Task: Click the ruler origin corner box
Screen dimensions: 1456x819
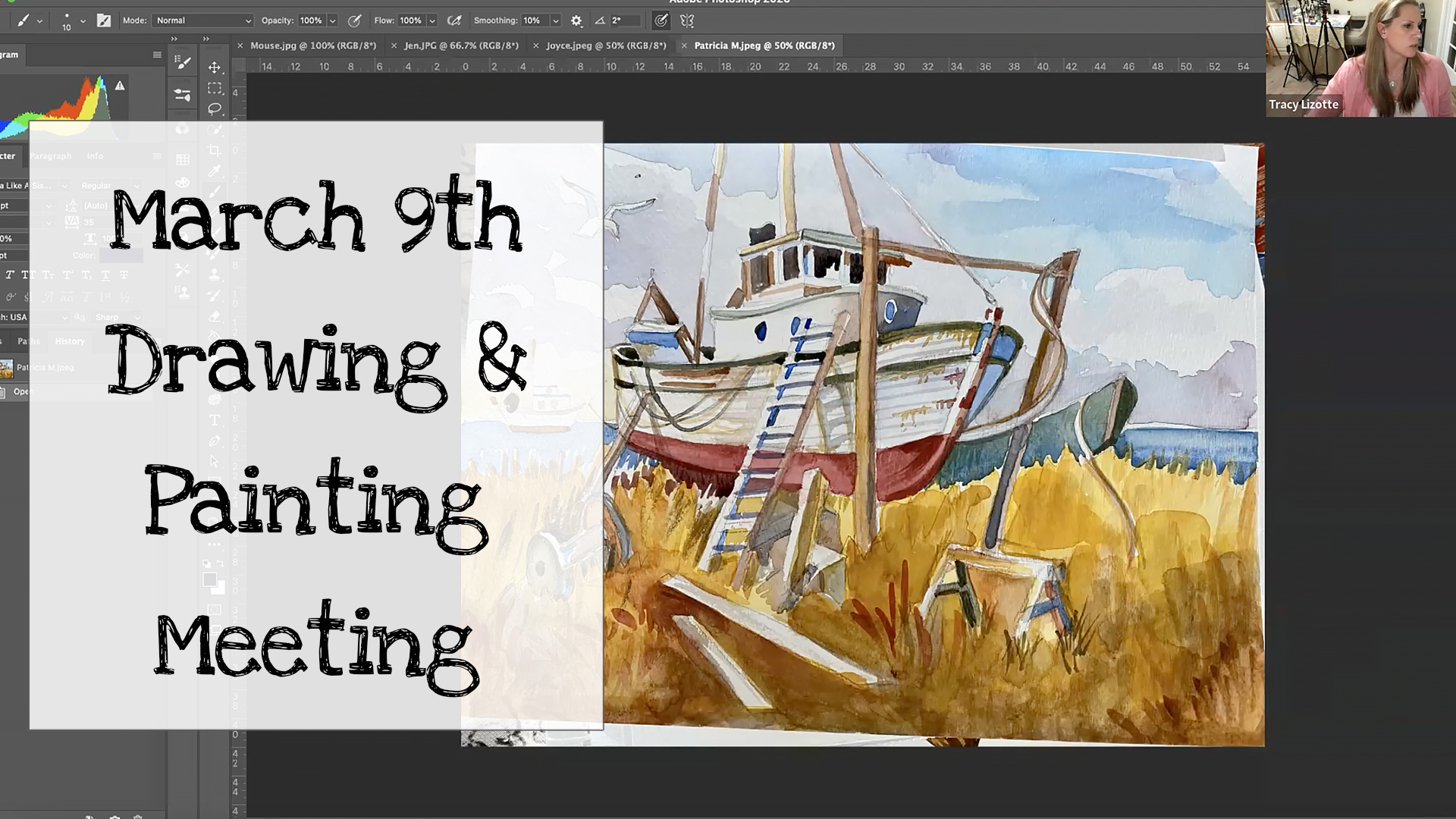Action: [239, 67]
